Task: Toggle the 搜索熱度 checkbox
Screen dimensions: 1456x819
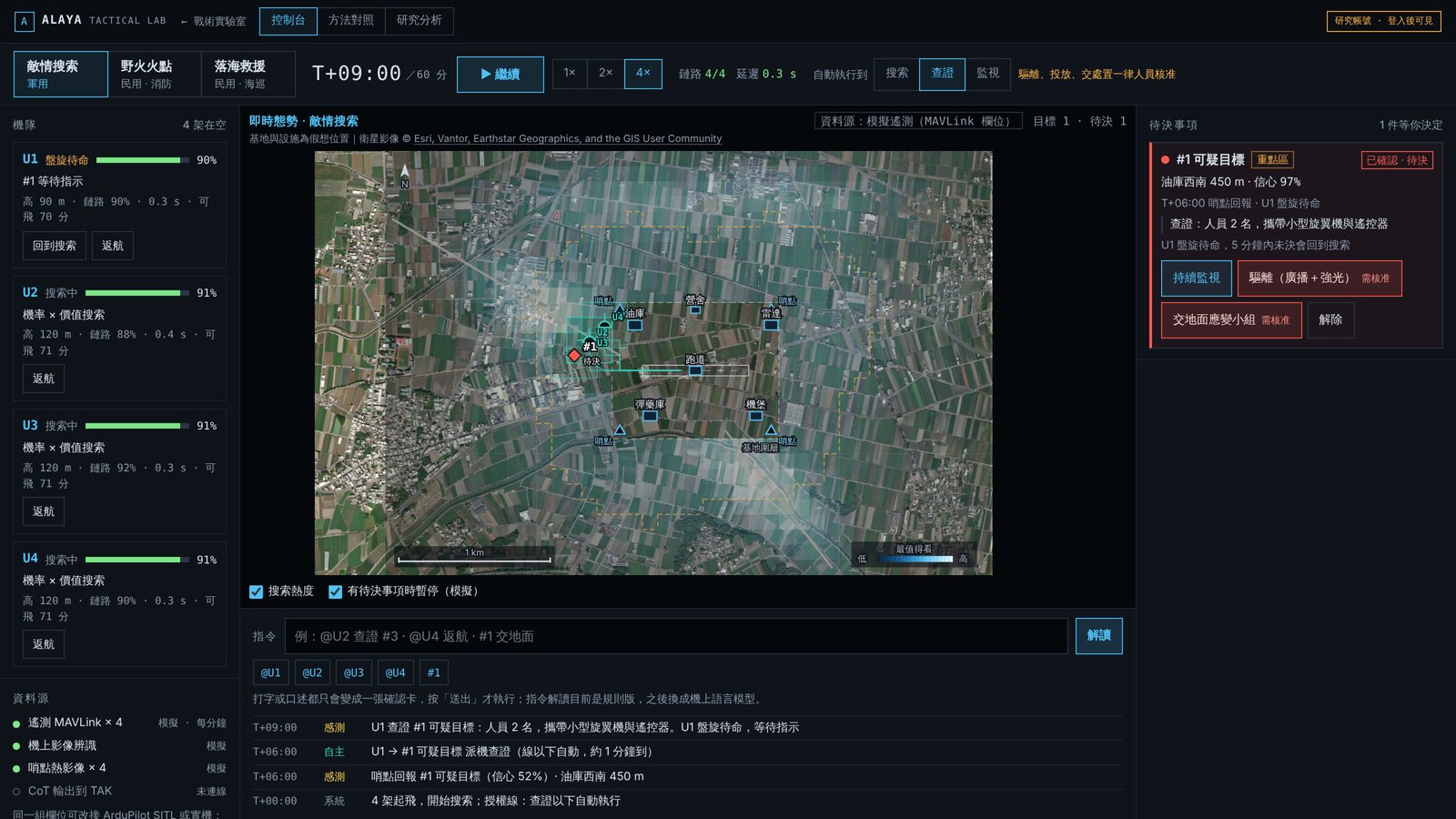Action: coord(257,591)
